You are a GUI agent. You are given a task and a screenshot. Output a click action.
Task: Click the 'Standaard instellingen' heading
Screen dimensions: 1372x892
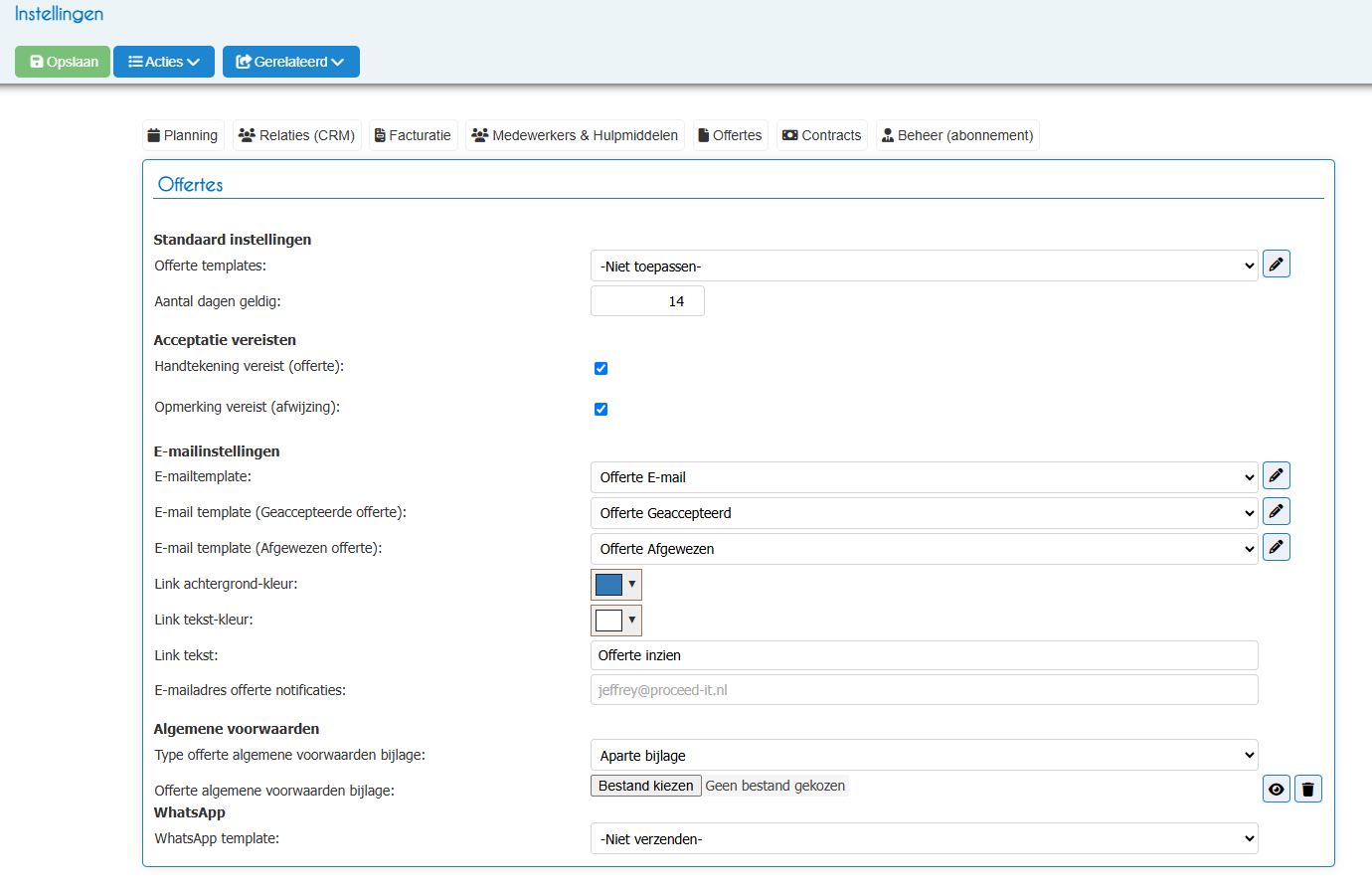tap(233, 240)
